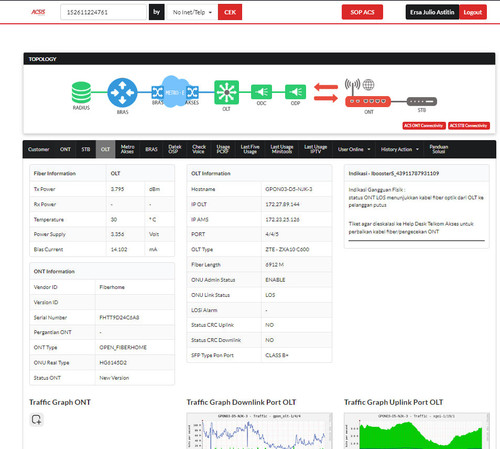Select the blue BRAS router icon

point(122,92)
